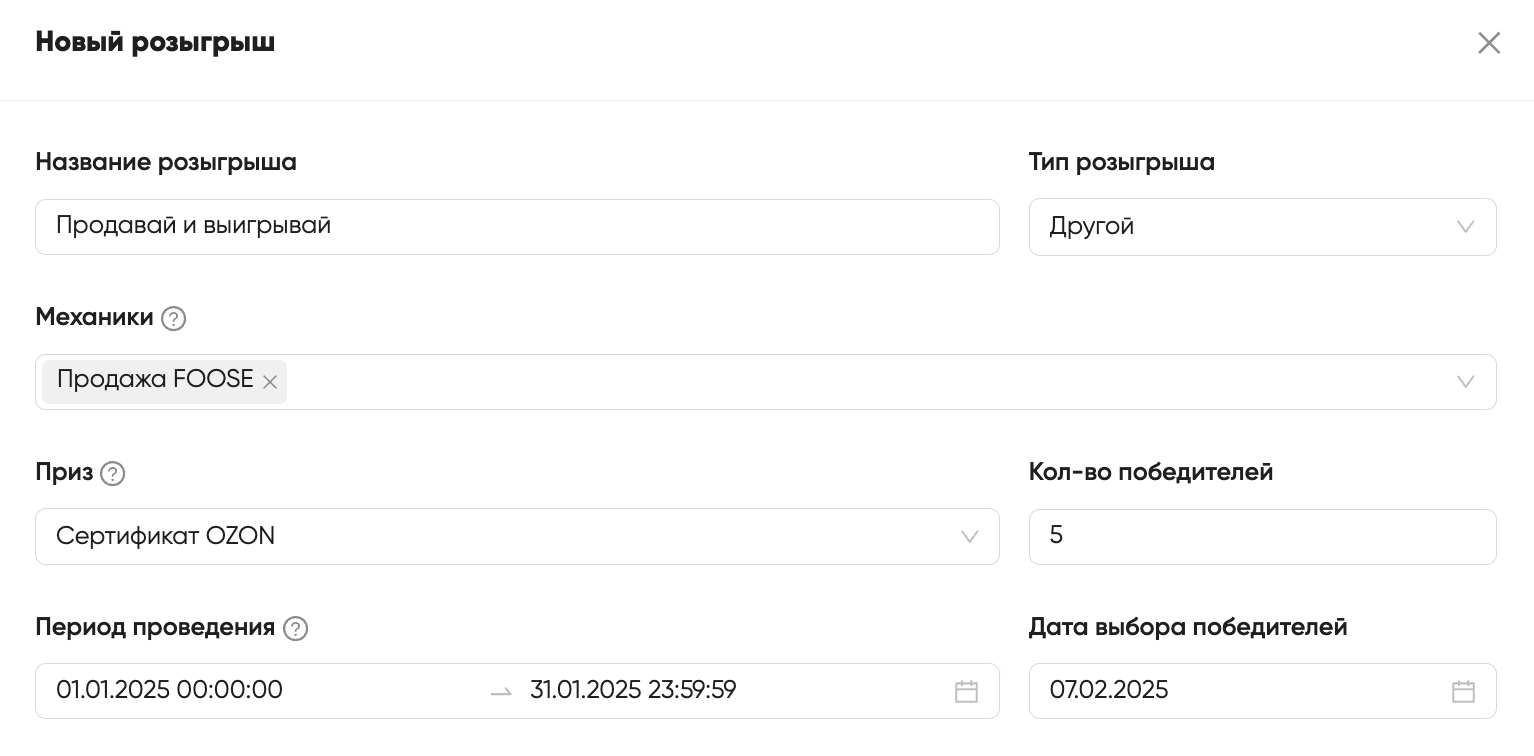
Task: Select the end date 31.01.2025 23:59:59
Action: (x=633, y=690)
